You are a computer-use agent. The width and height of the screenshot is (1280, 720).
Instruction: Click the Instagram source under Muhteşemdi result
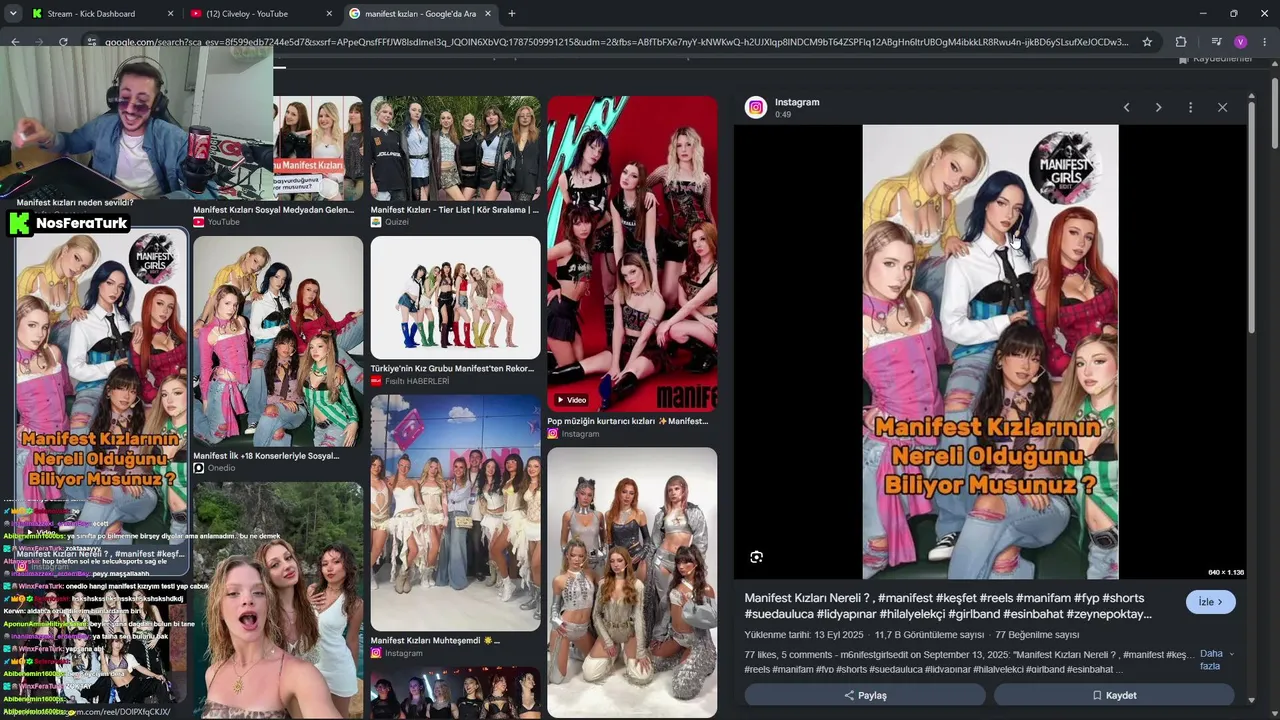tap(396, 653)
